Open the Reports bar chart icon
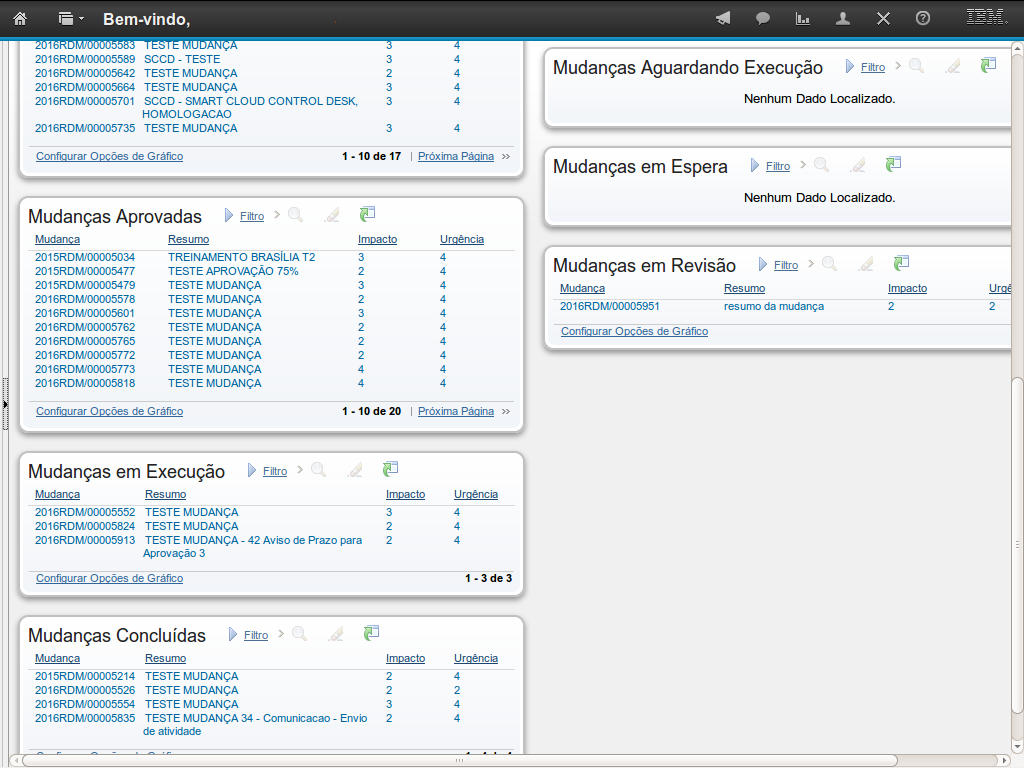 pyautogui.click(x=802, y=18)
